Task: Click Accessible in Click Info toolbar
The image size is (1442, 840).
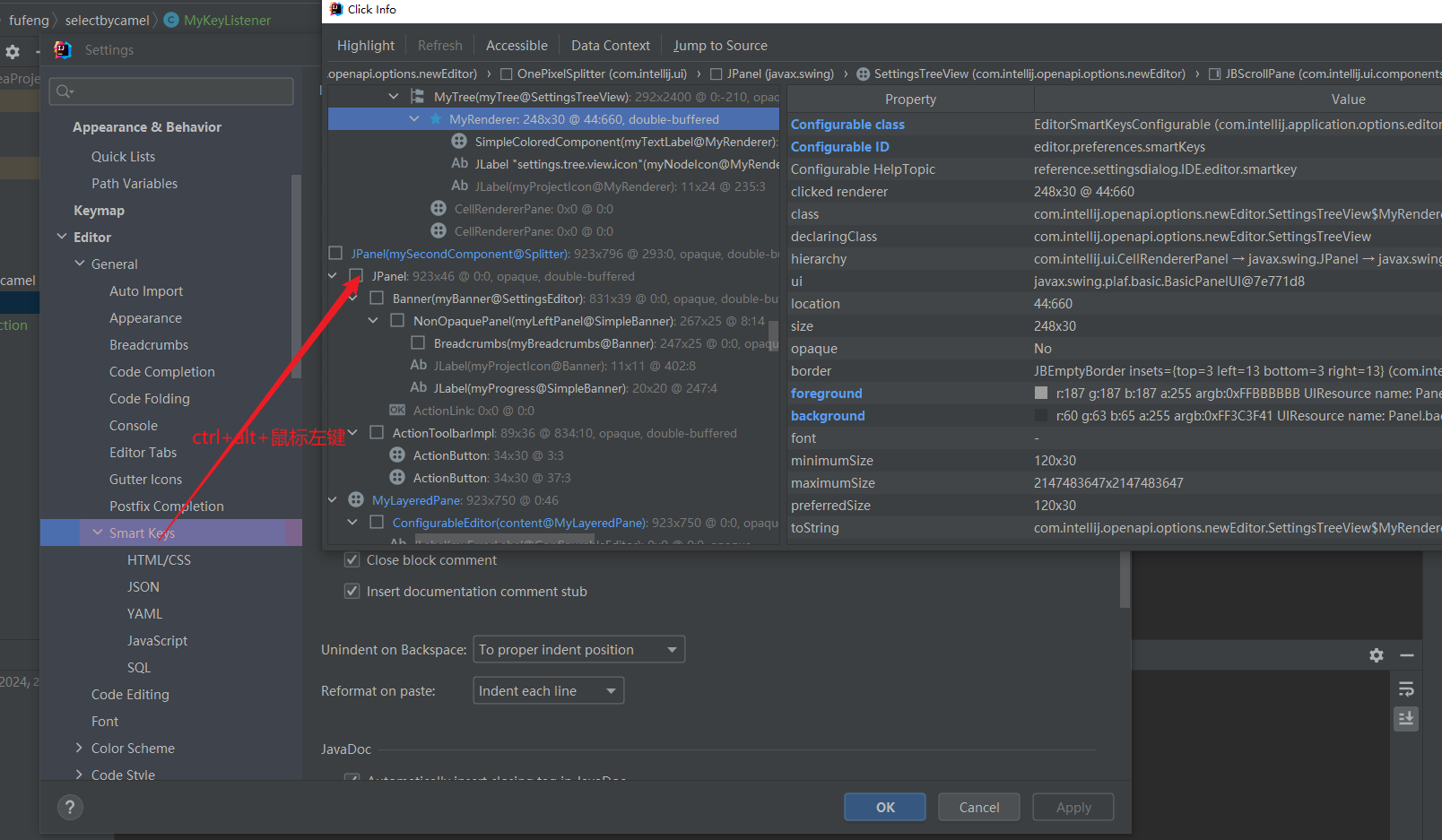Action: [517, 46]
